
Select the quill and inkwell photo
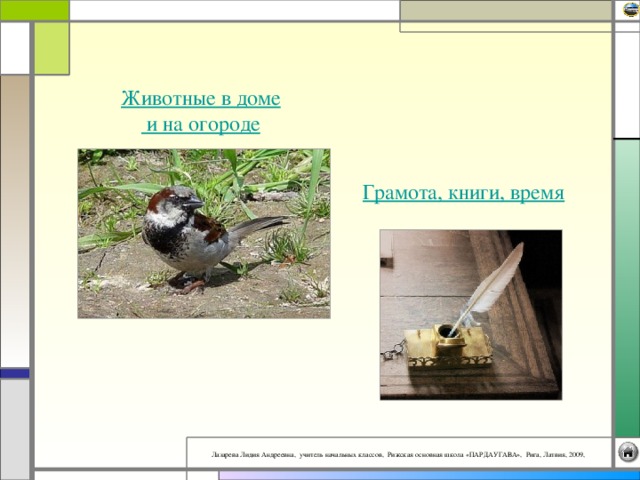tap(470, 314)
